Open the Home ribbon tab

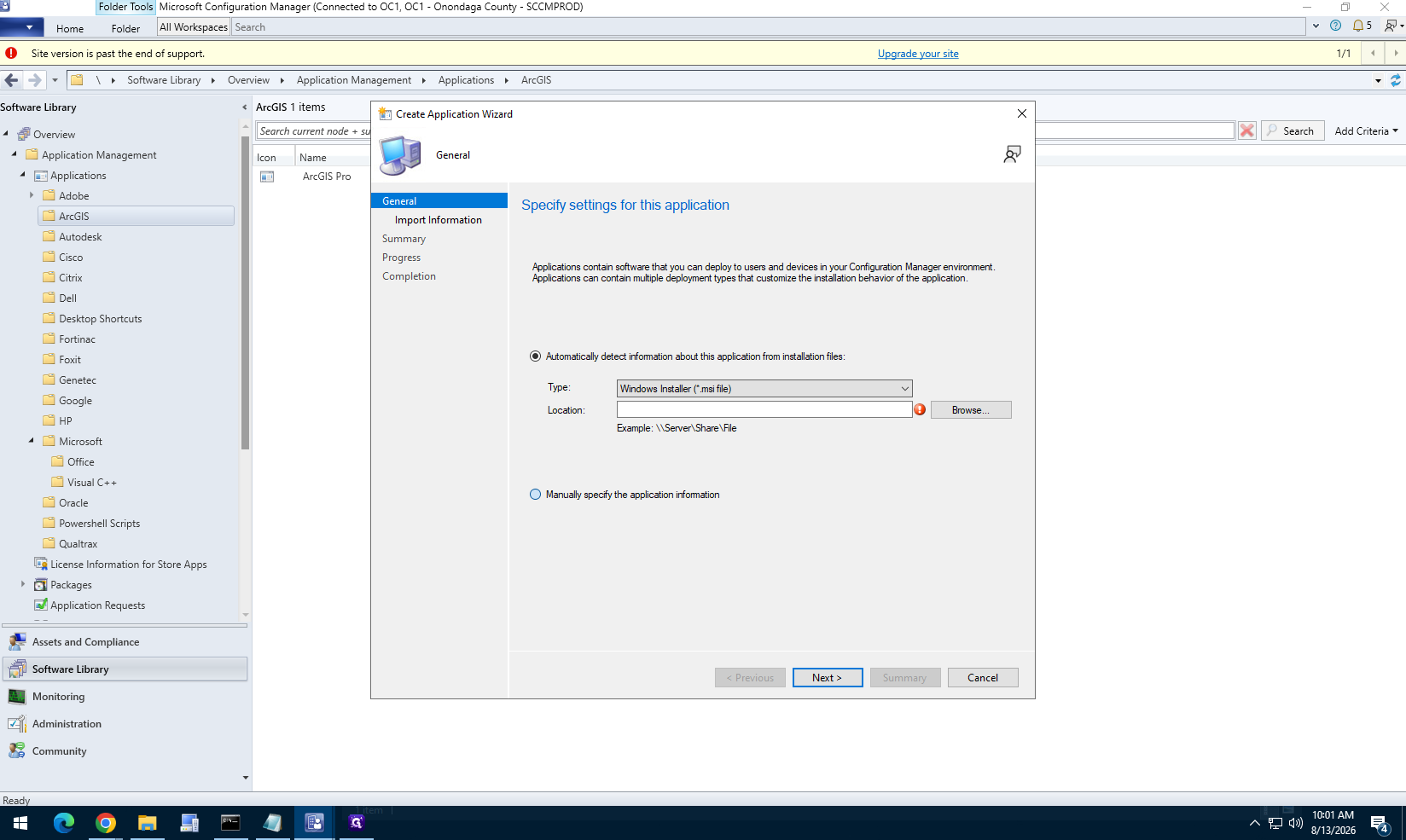click(70, 28)
